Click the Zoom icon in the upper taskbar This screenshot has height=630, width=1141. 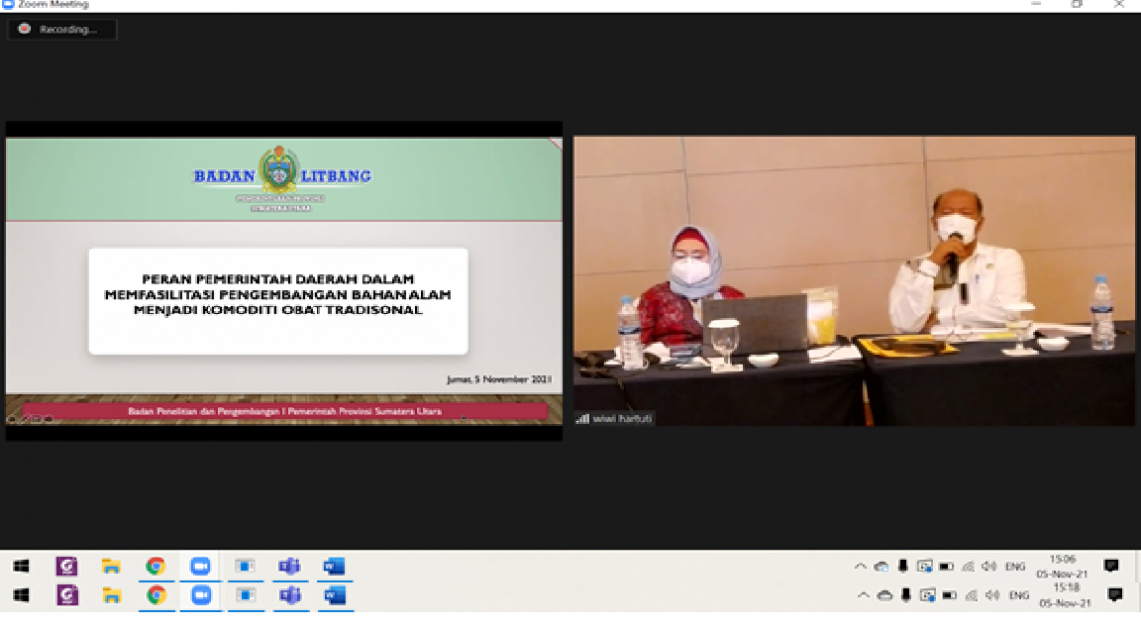[x=200, y=566]
